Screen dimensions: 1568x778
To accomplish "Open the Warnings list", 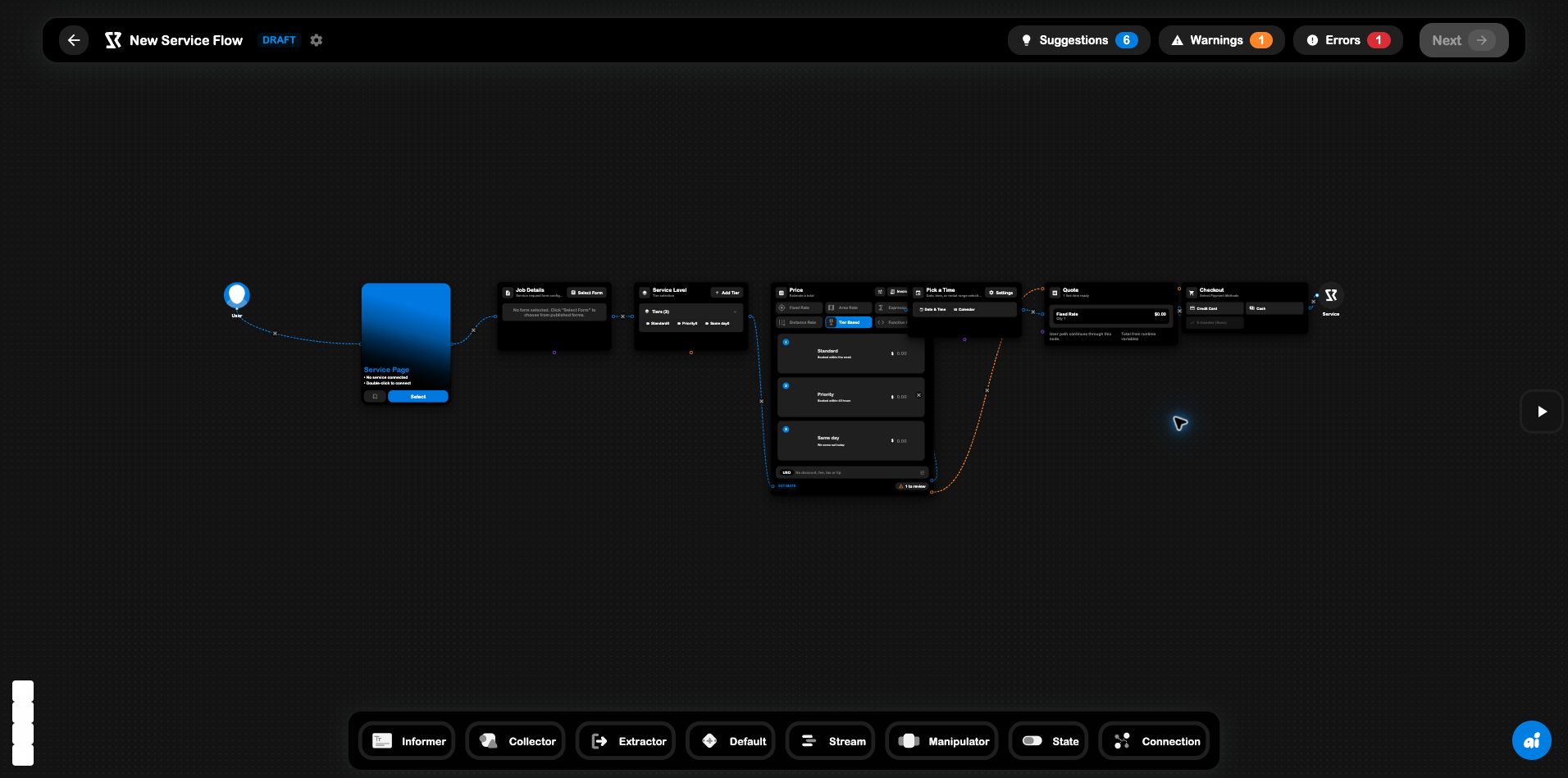I will point(1221,40).
